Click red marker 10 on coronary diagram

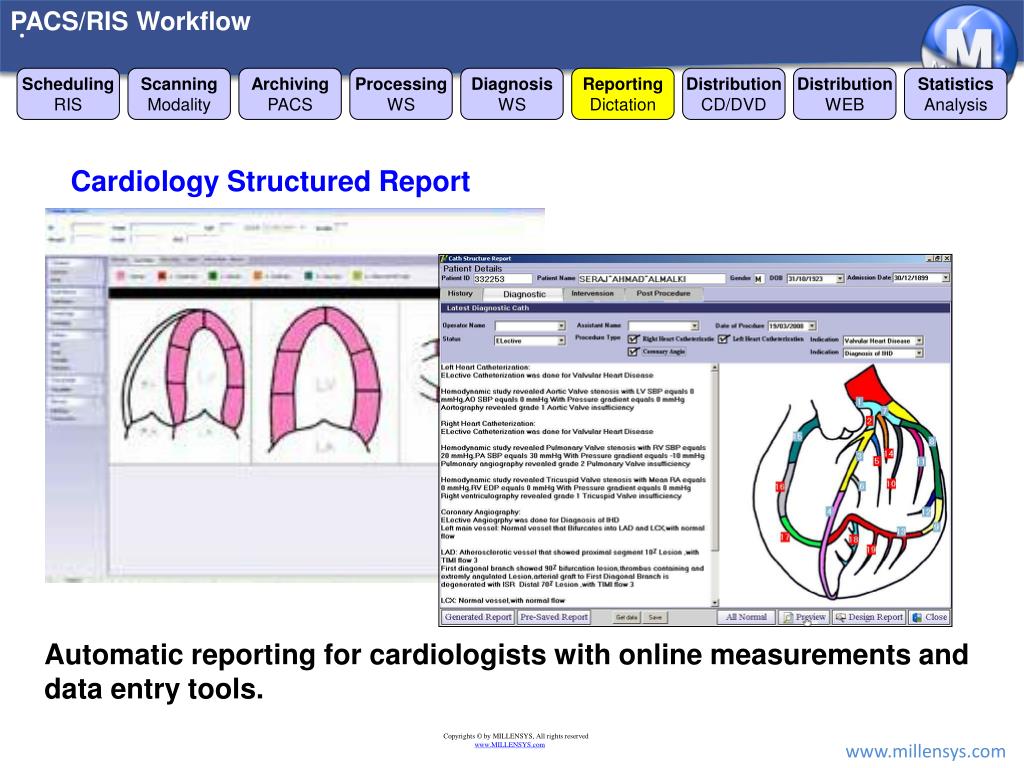891,484
